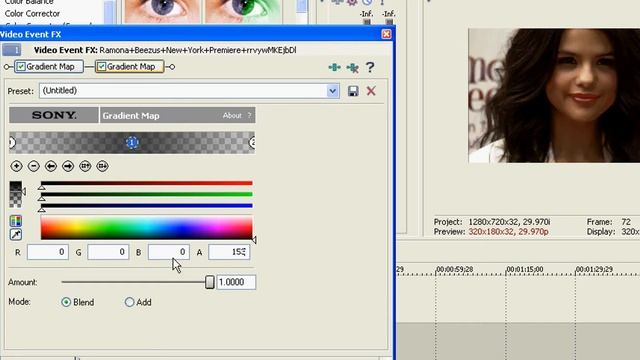Uncheck the first Gradient Map plug-in
This screenshot has height=360, width=640.
21,67
